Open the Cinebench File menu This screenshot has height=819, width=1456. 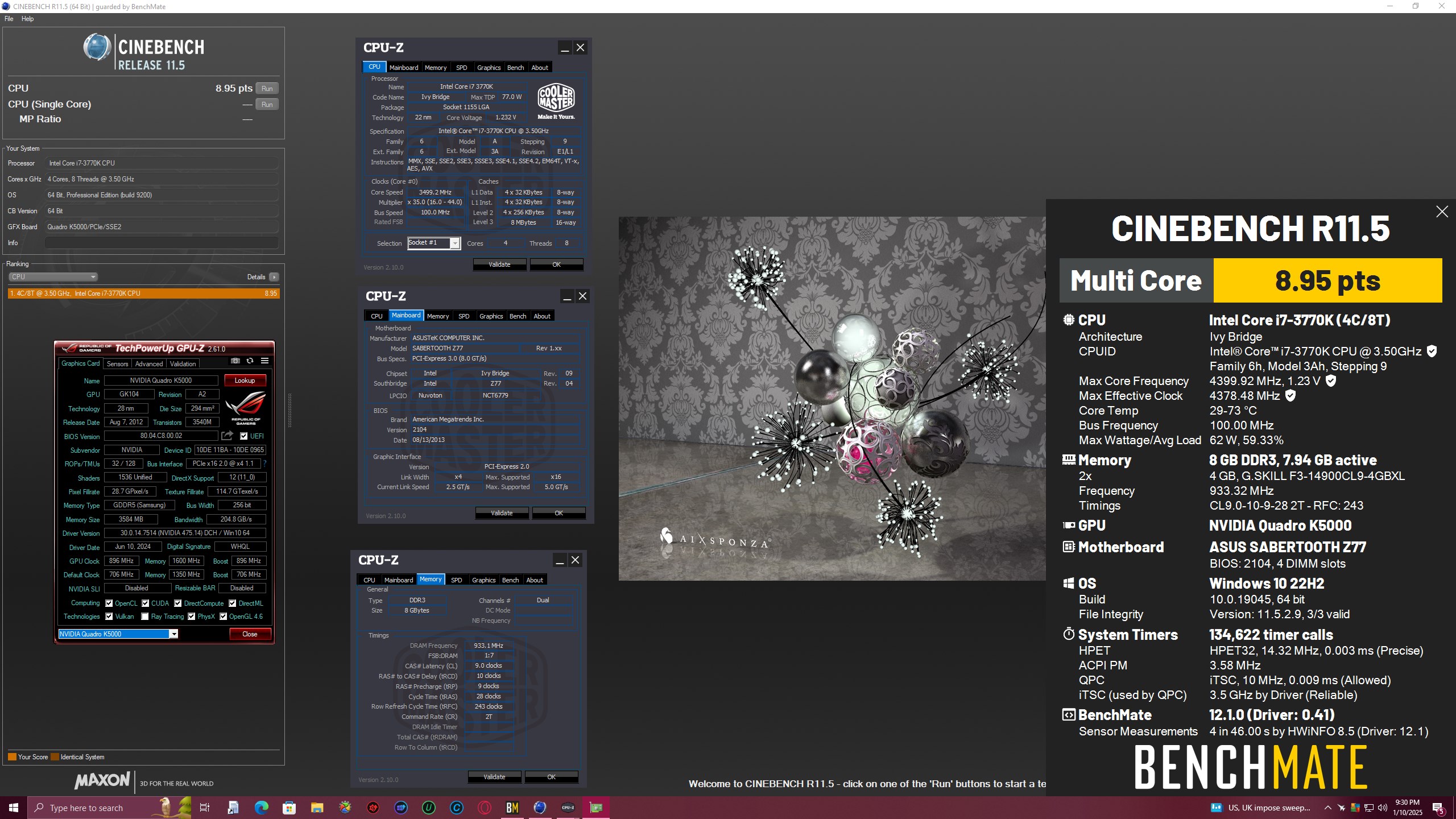(x=9, y=19)
